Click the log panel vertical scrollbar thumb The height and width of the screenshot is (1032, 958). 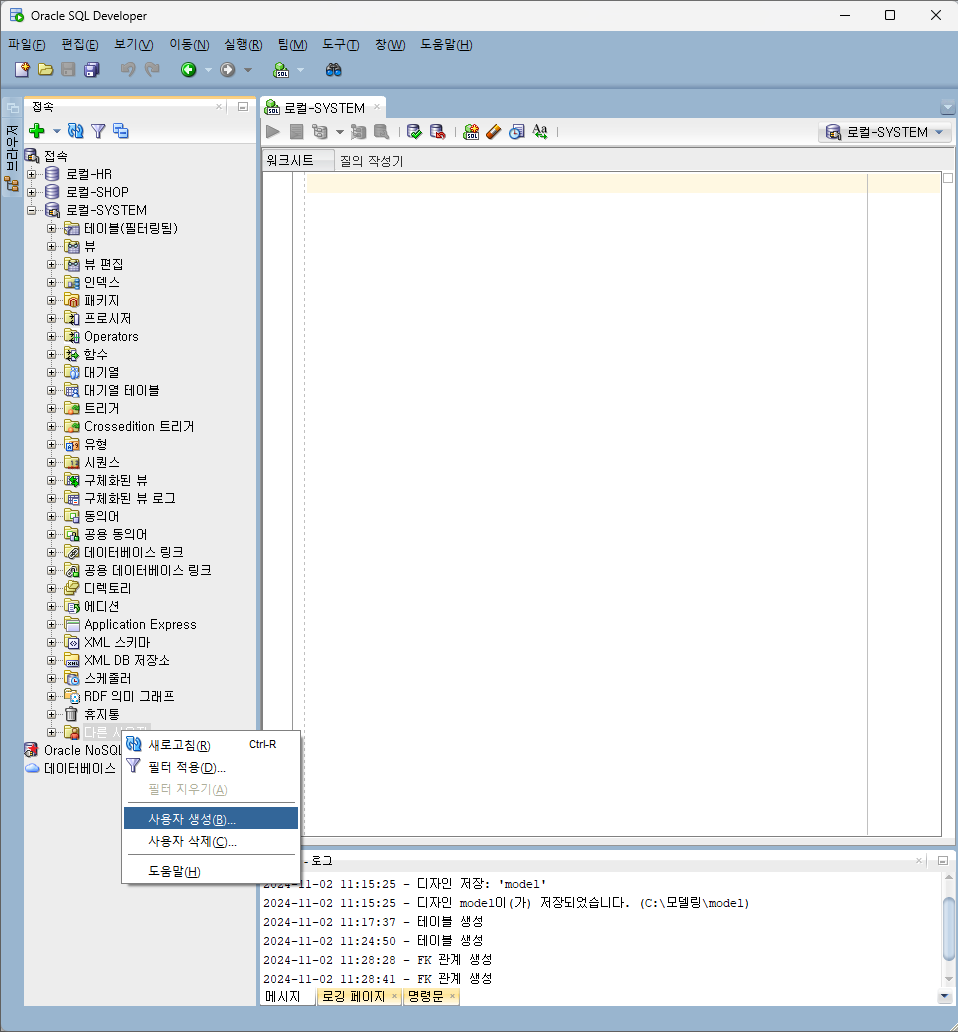948,929
